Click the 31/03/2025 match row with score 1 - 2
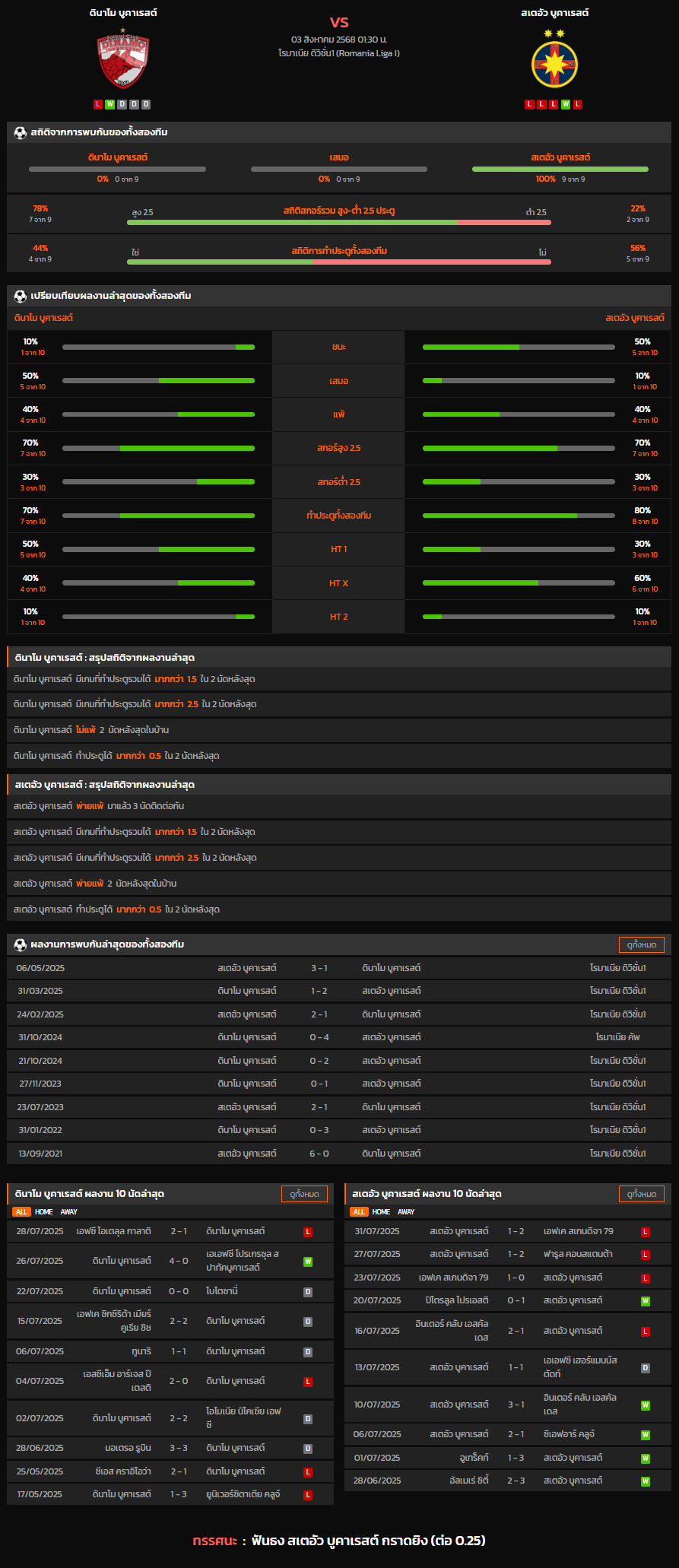 (339, 991)
